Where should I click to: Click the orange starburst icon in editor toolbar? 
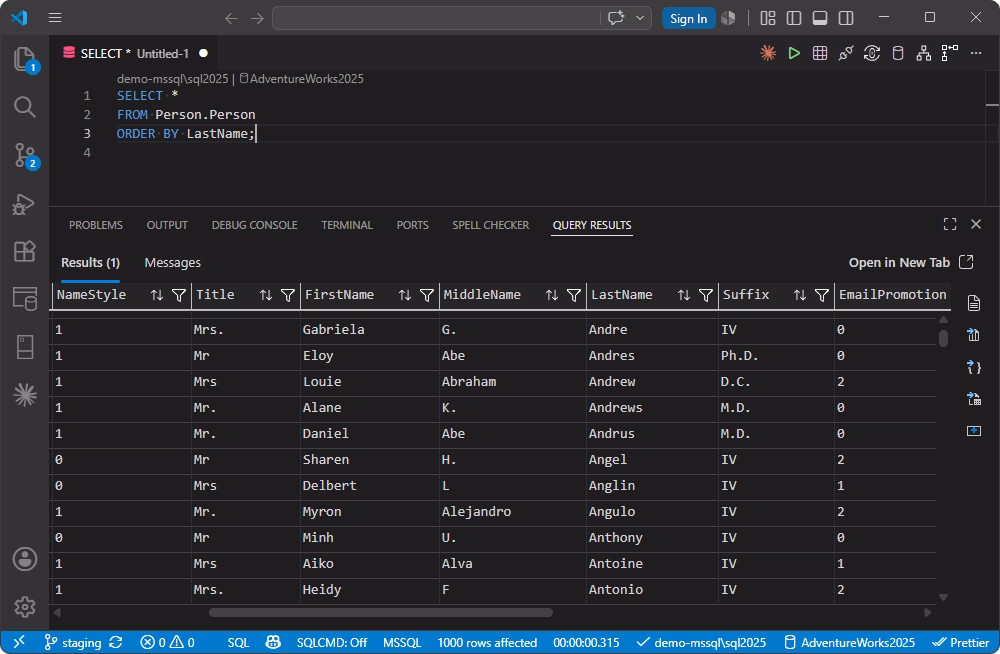(768, 54)
